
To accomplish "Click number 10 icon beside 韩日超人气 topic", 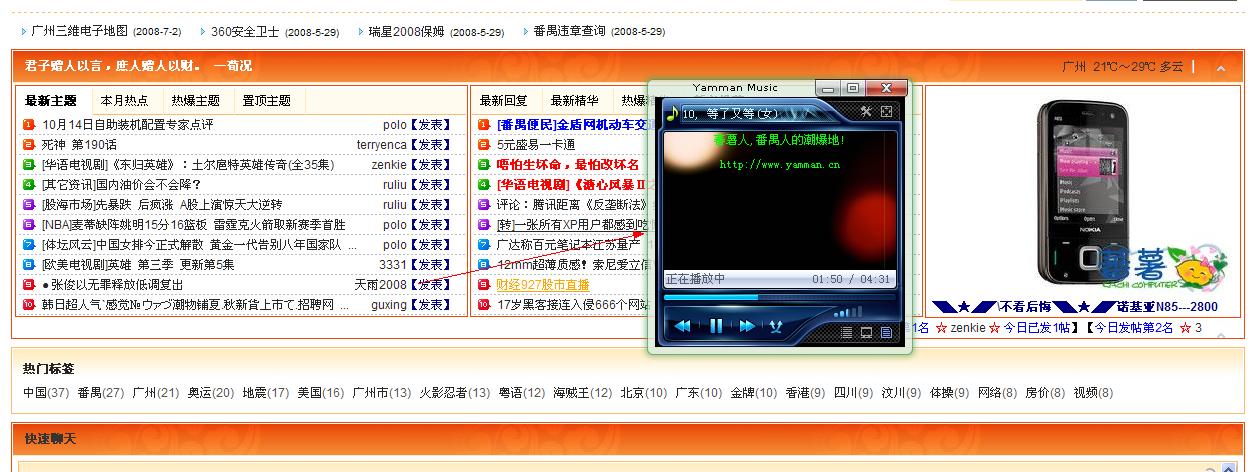I will [x=29, y=305].
